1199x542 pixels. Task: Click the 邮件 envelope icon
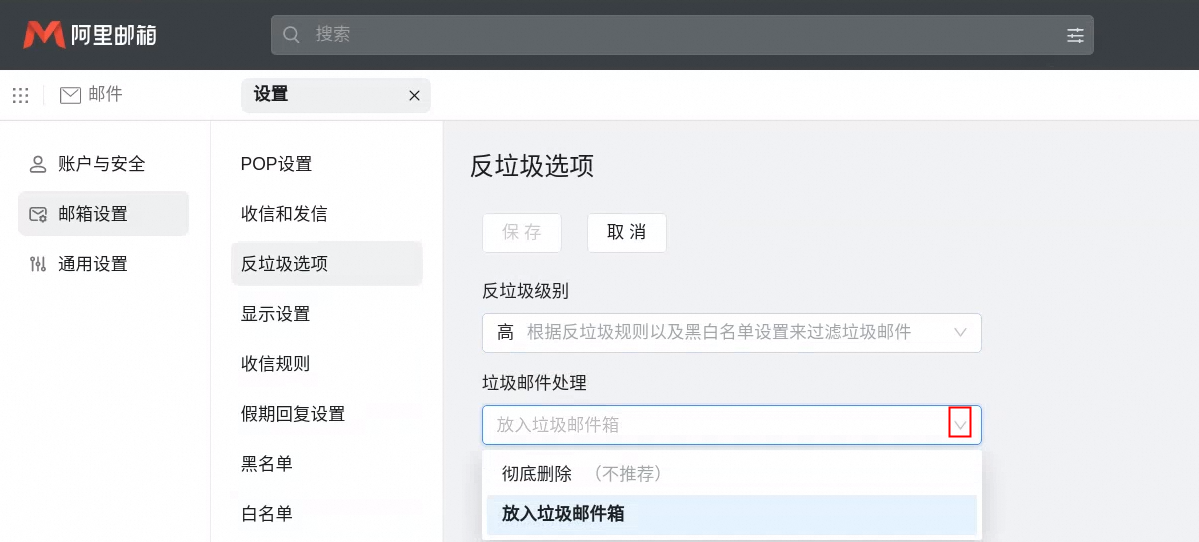tap(70, 95)
